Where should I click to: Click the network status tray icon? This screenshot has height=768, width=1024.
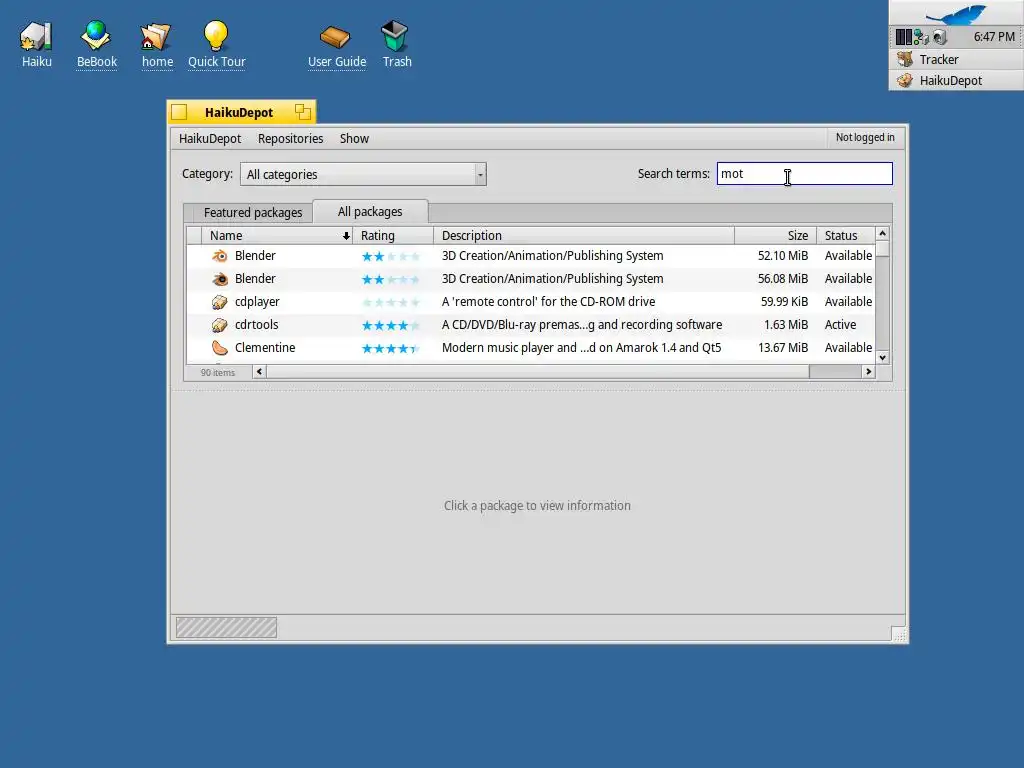click(x=921, y=37)
